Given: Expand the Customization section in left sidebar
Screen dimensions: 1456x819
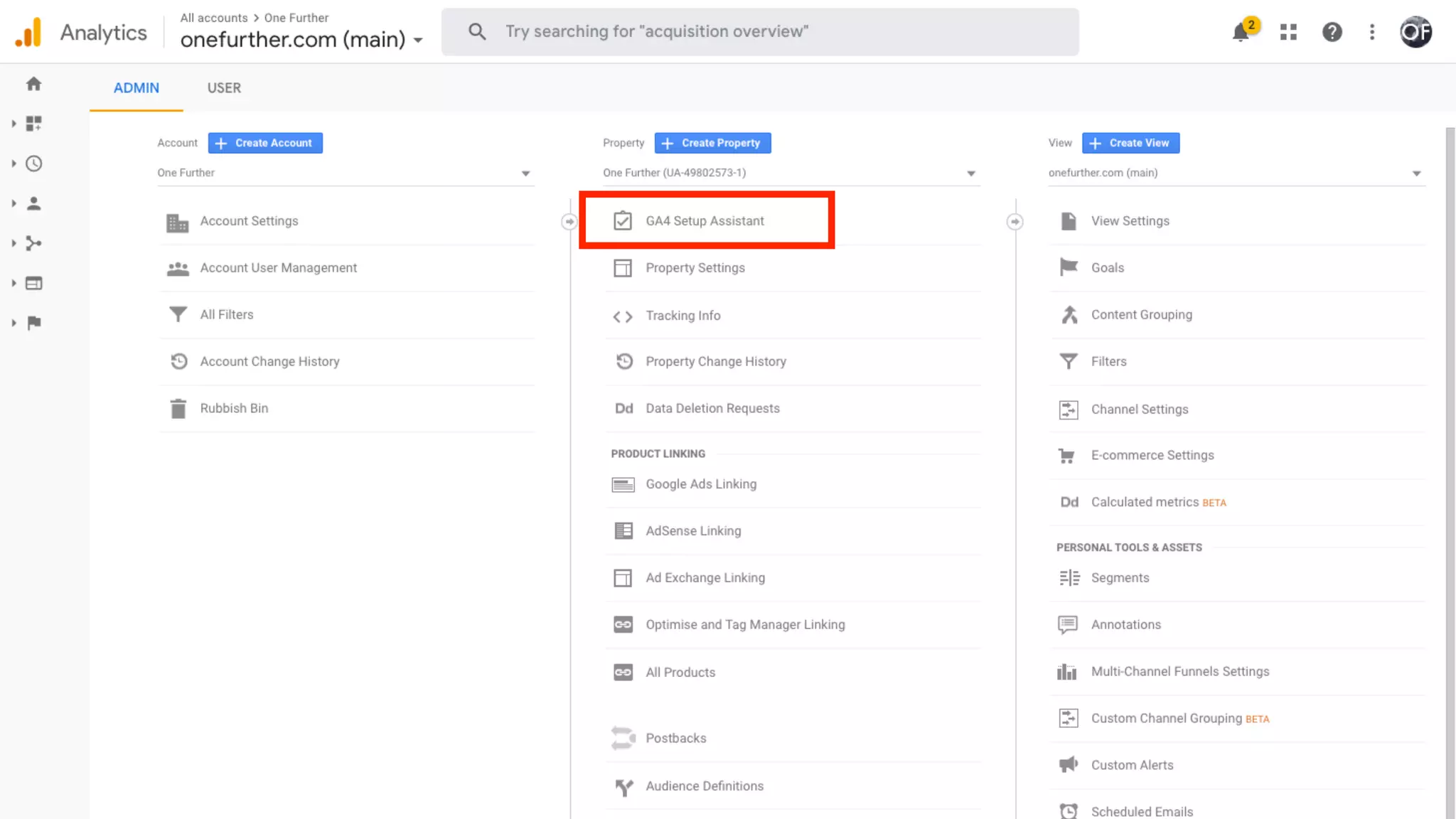Looking at the screenshot, I should [14, 124].
